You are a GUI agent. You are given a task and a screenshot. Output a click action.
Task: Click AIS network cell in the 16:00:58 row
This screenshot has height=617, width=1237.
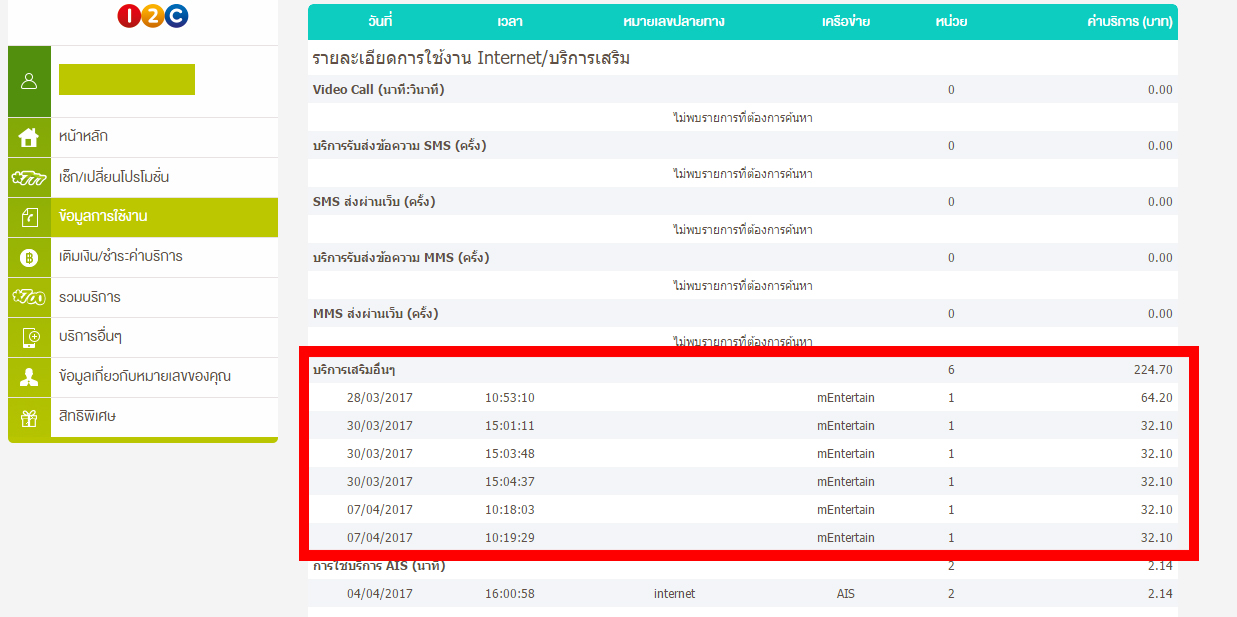pyautogui.click(x=846, y=594)
